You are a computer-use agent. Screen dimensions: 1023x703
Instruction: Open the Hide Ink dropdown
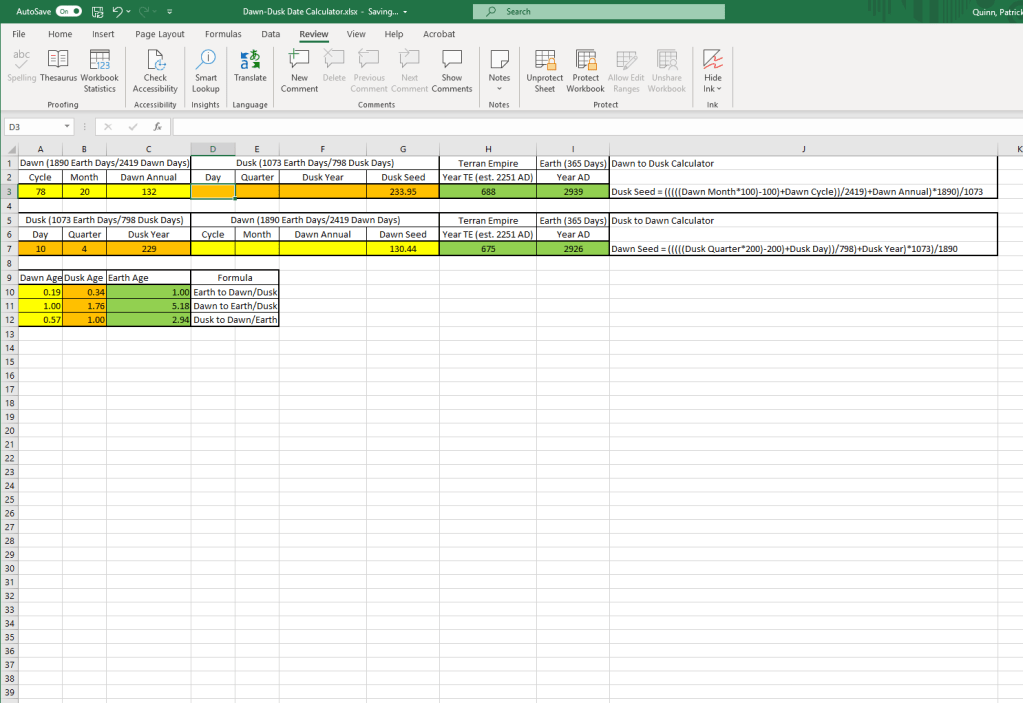713,89
